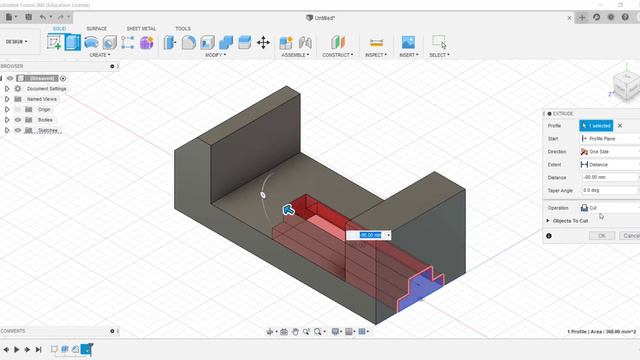Click the Redo arrow
640x360 pixels.
[x=61, y=17]
